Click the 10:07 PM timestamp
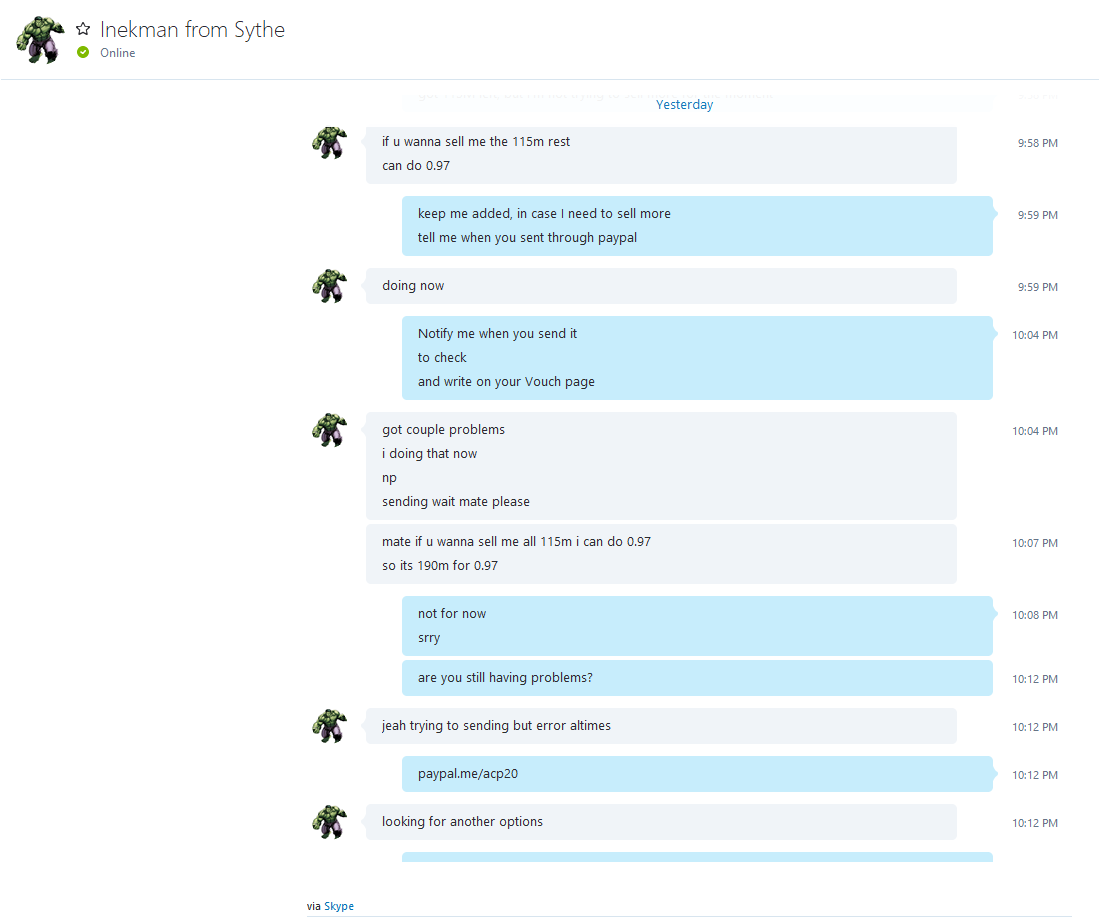 [1035, 543]
